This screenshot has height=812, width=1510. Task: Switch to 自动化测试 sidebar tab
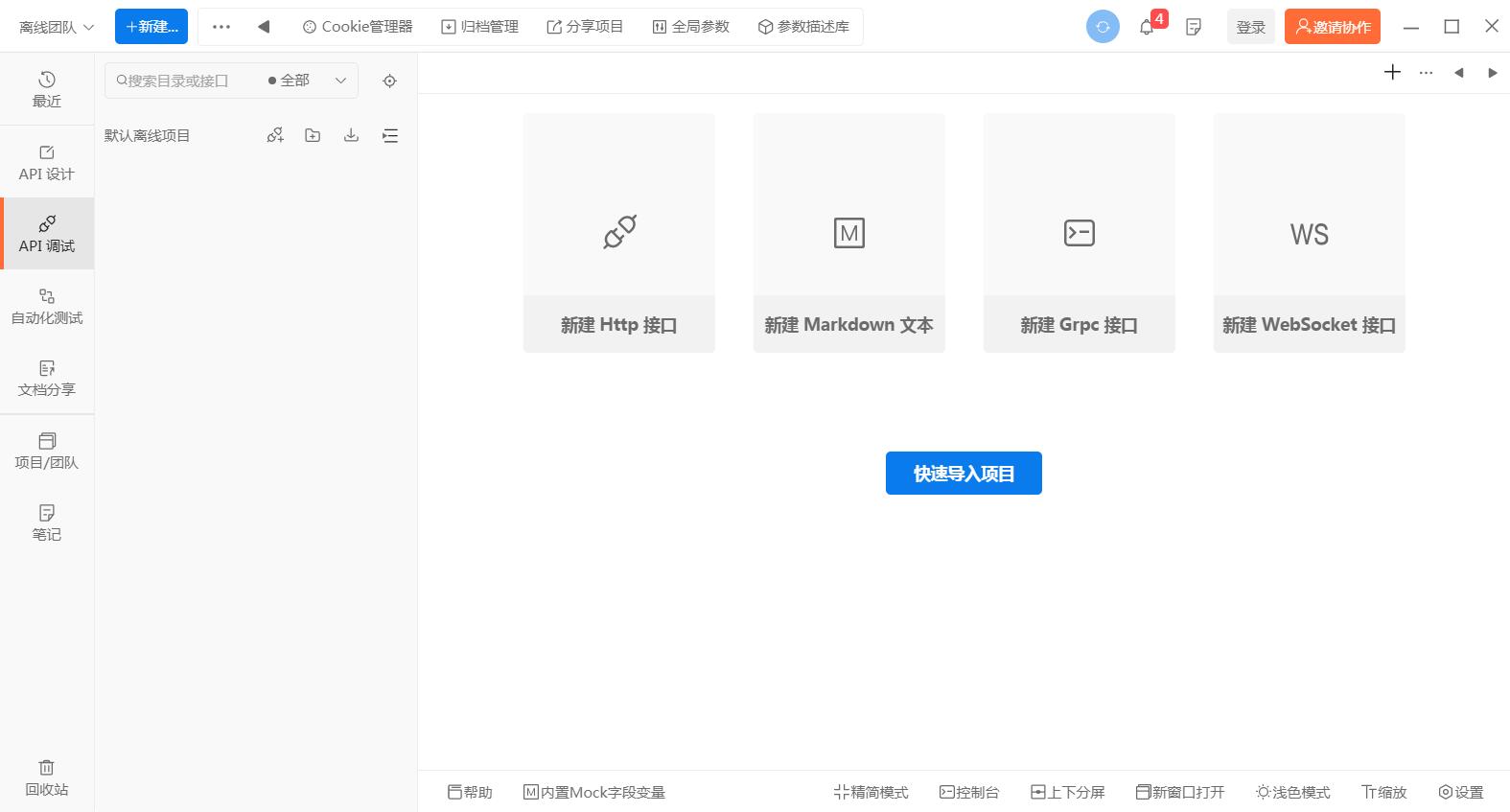click(x=46, y=306)
